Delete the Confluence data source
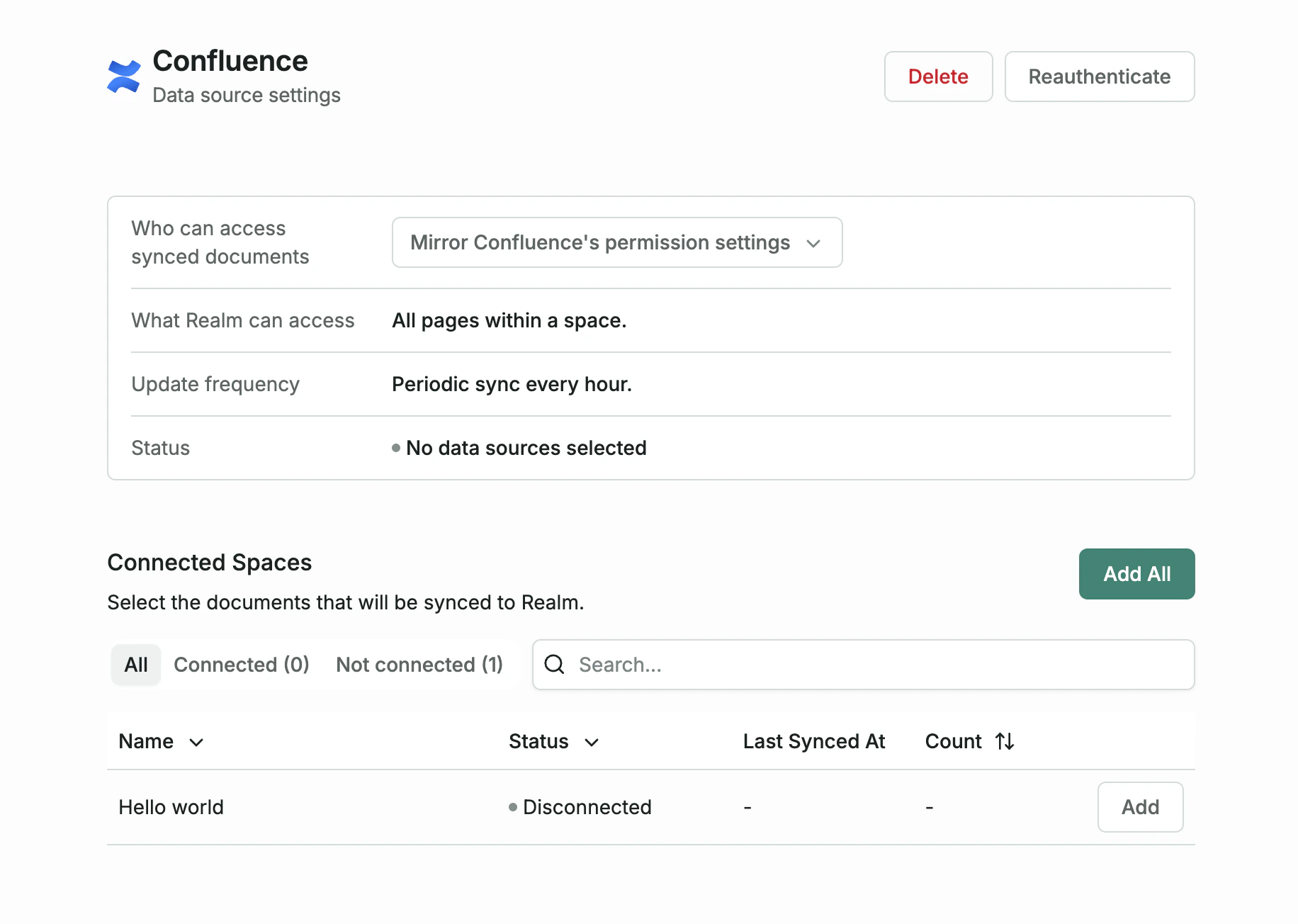The height and width of the screenshot is (924, 1298). [x=938, y=77]
